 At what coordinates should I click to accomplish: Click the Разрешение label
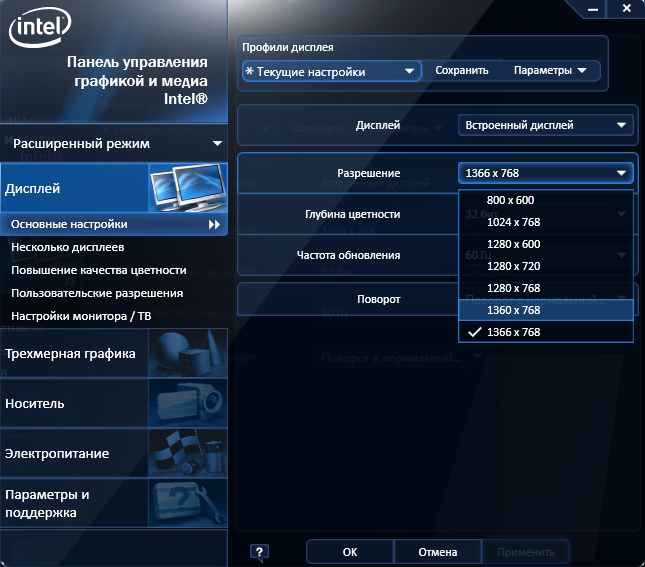369,173
